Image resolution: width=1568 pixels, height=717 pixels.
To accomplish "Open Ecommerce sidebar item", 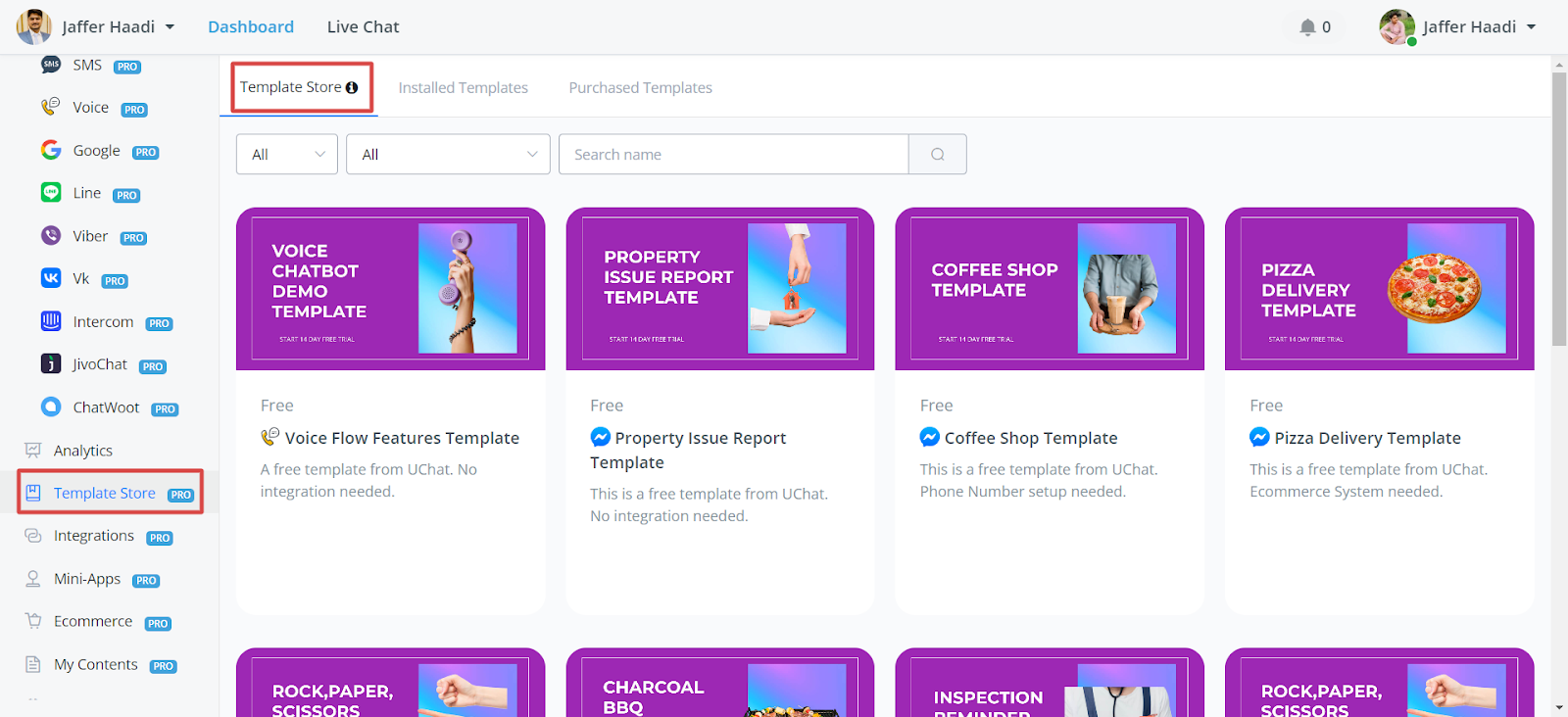I will (93, 621).
